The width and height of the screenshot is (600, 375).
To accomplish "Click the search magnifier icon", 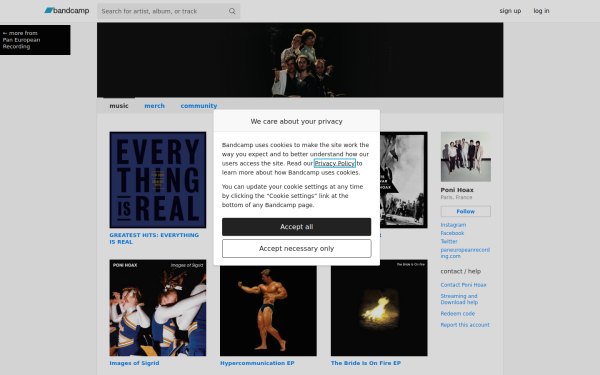I will point(232,11).
